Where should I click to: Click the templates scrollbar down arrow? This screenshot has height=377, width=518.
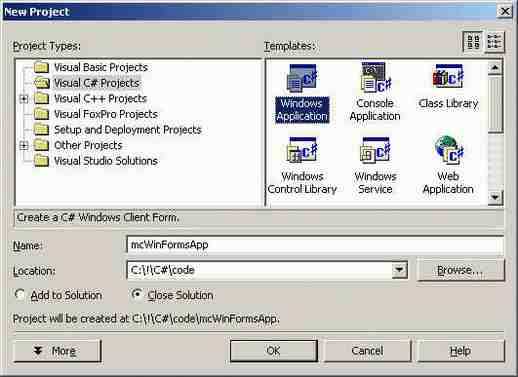coord(495,197)
